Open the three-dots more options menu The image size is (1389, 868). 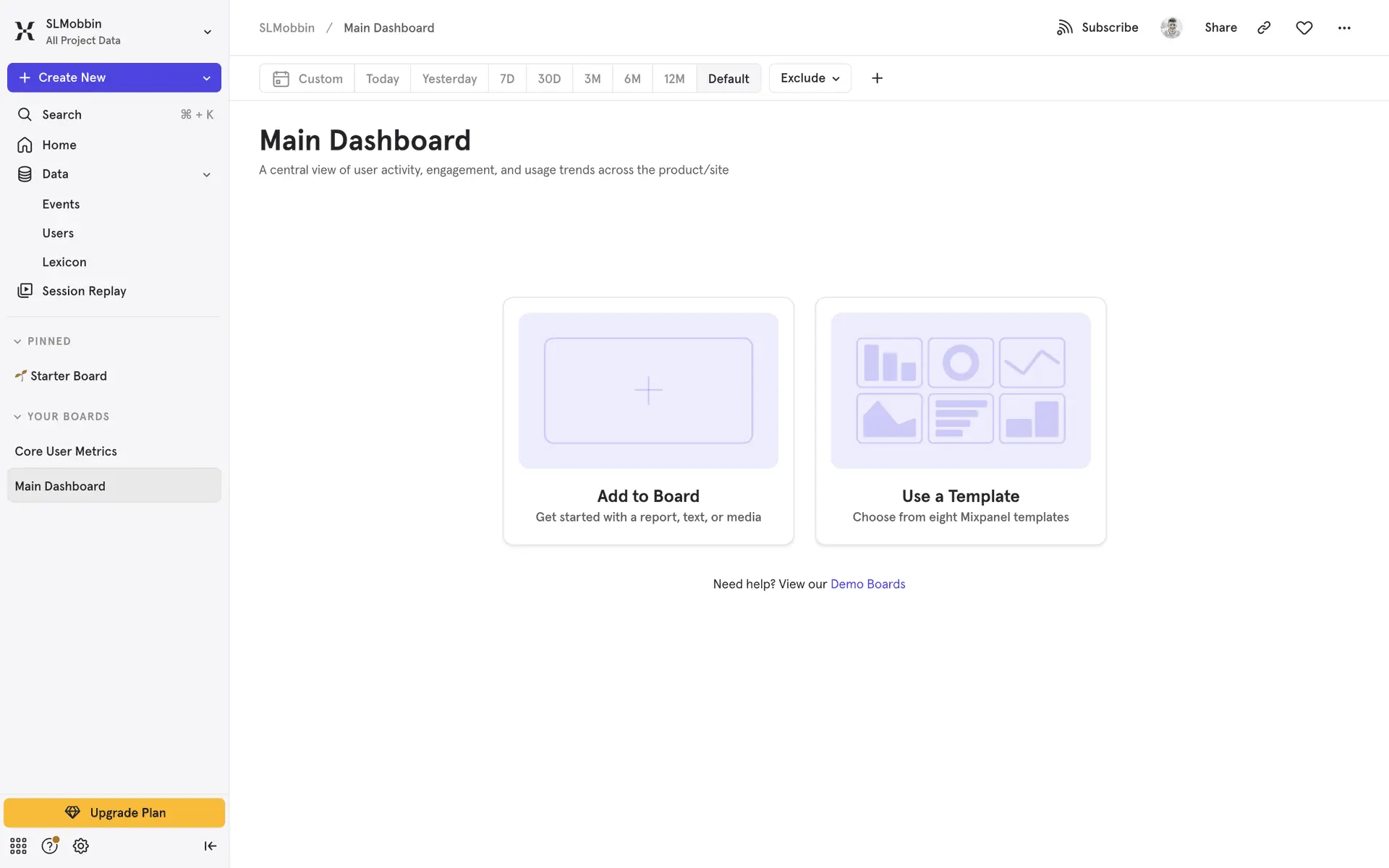(1344, 27)
